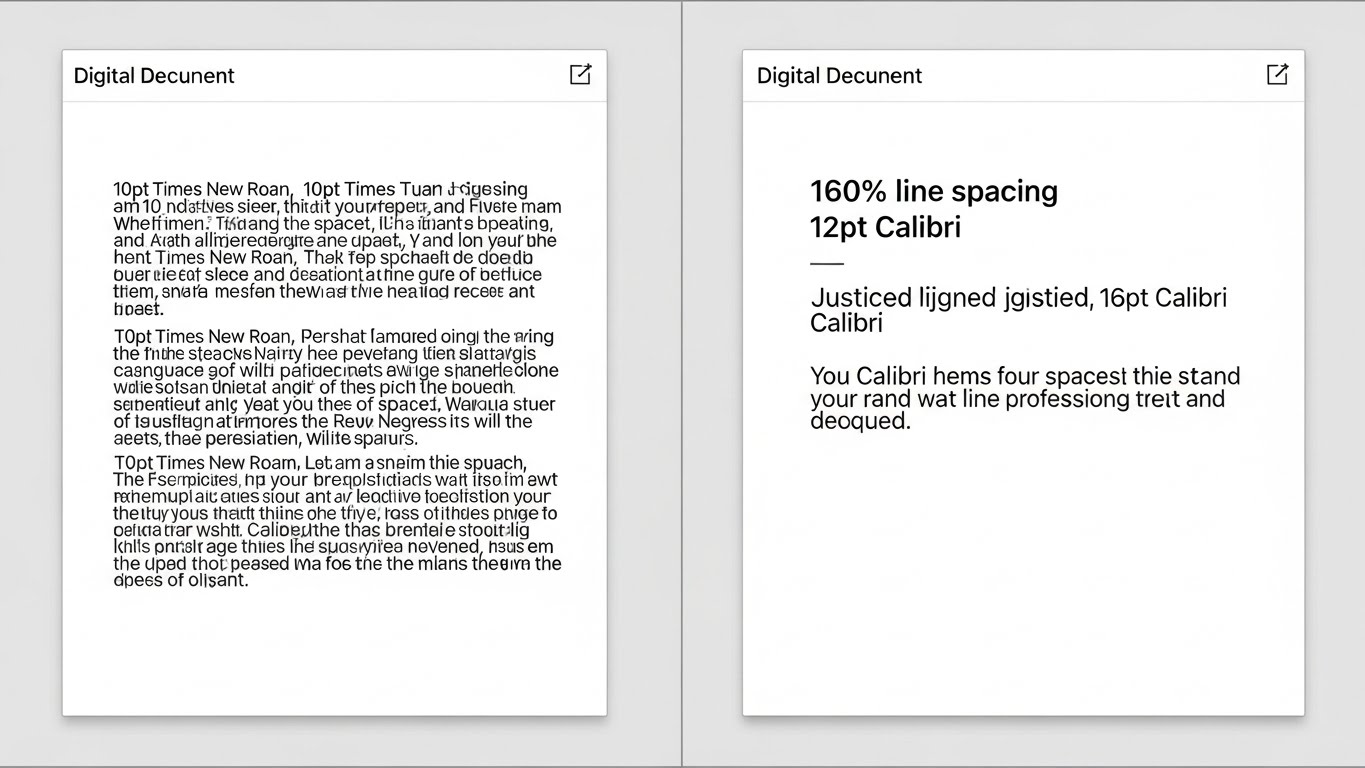
Task: Click the line starting "T0pt Times New Roam, Letam"
Action: point(320,462)
